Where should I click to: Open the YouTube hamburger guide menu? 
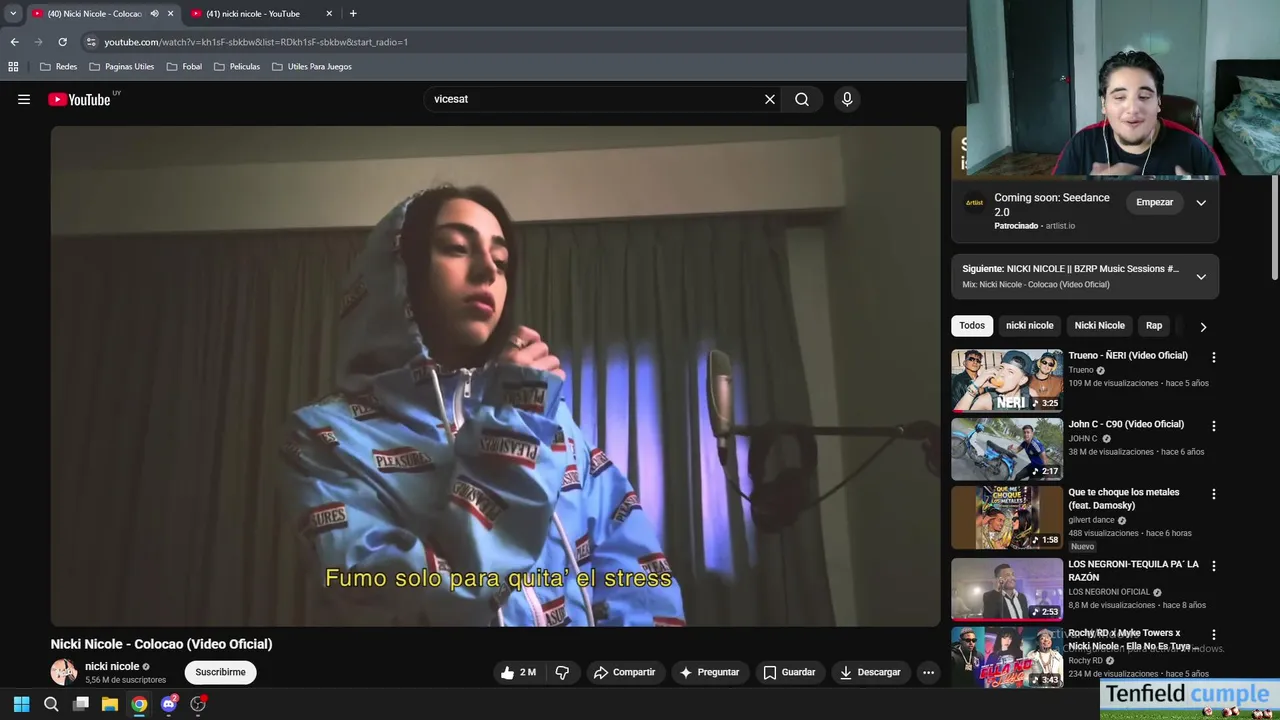tap(24, 99)
